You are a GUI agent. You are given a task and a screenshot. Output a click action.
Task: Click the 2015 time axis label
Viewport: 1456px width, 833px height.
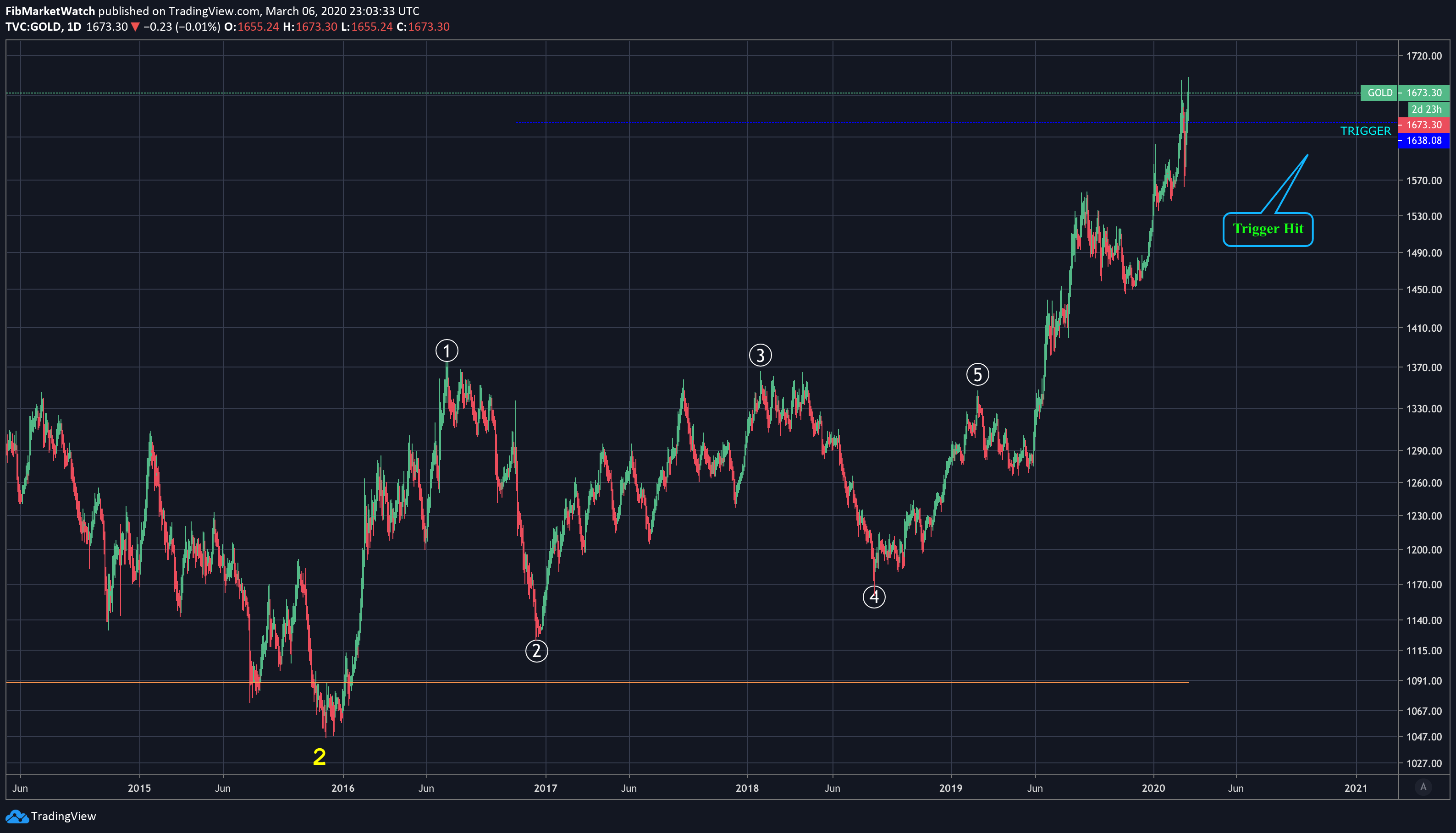[x=139, y=789]
